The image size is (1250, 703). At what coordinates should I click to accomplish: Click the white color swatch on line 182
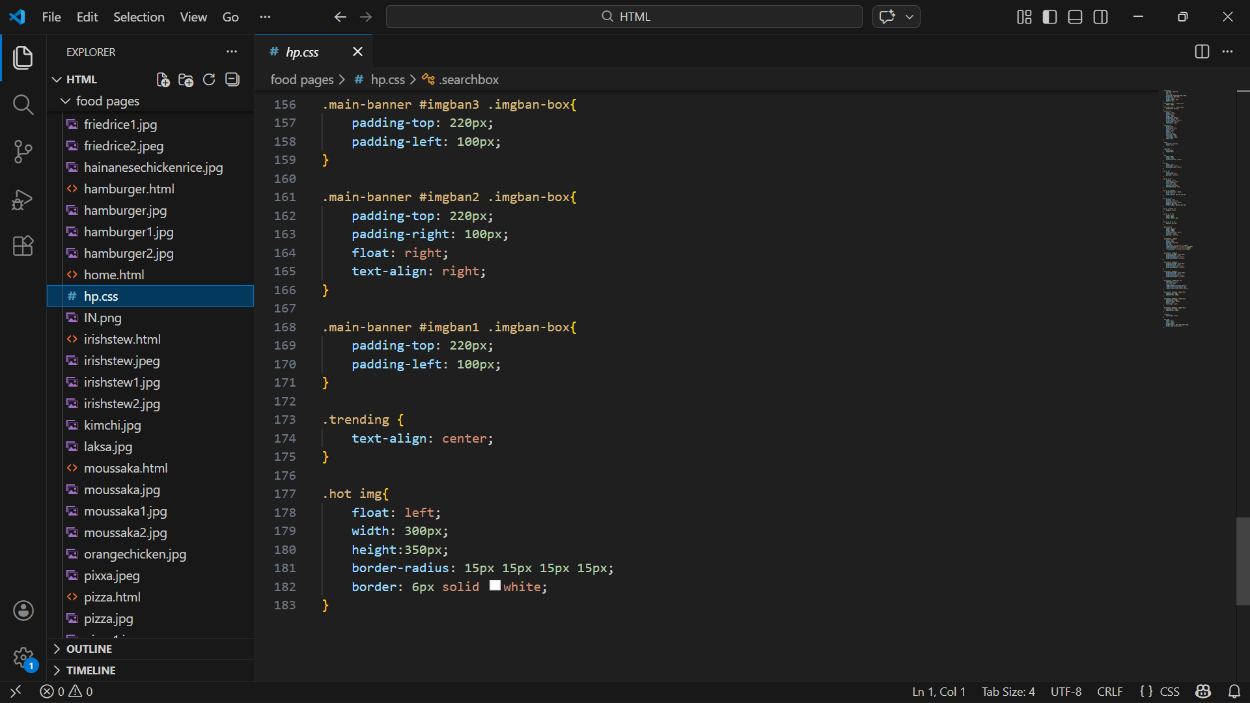coord(495,586)
